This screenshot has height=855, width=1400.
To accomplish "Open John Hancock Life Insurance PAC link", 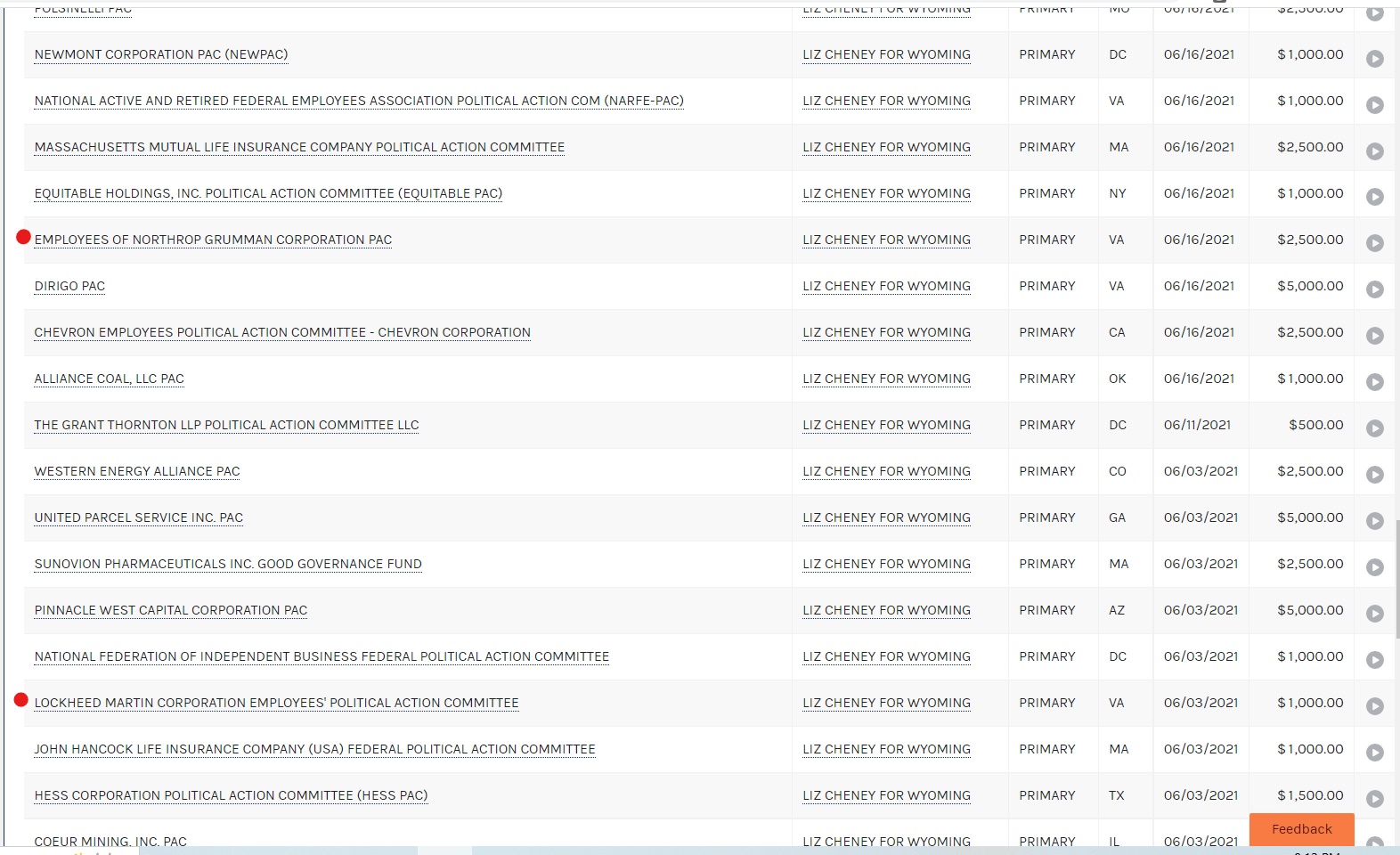I will coord(314,749).
